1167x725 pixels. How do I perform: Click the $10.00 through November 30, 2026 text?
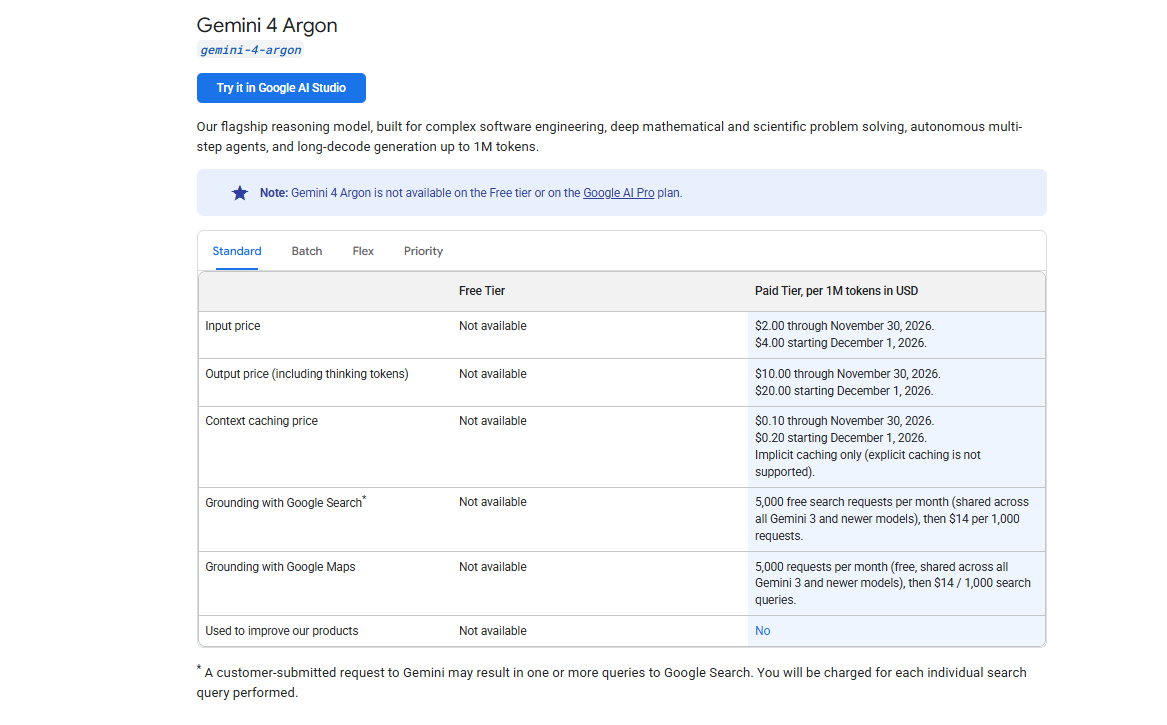coord(848,374)
